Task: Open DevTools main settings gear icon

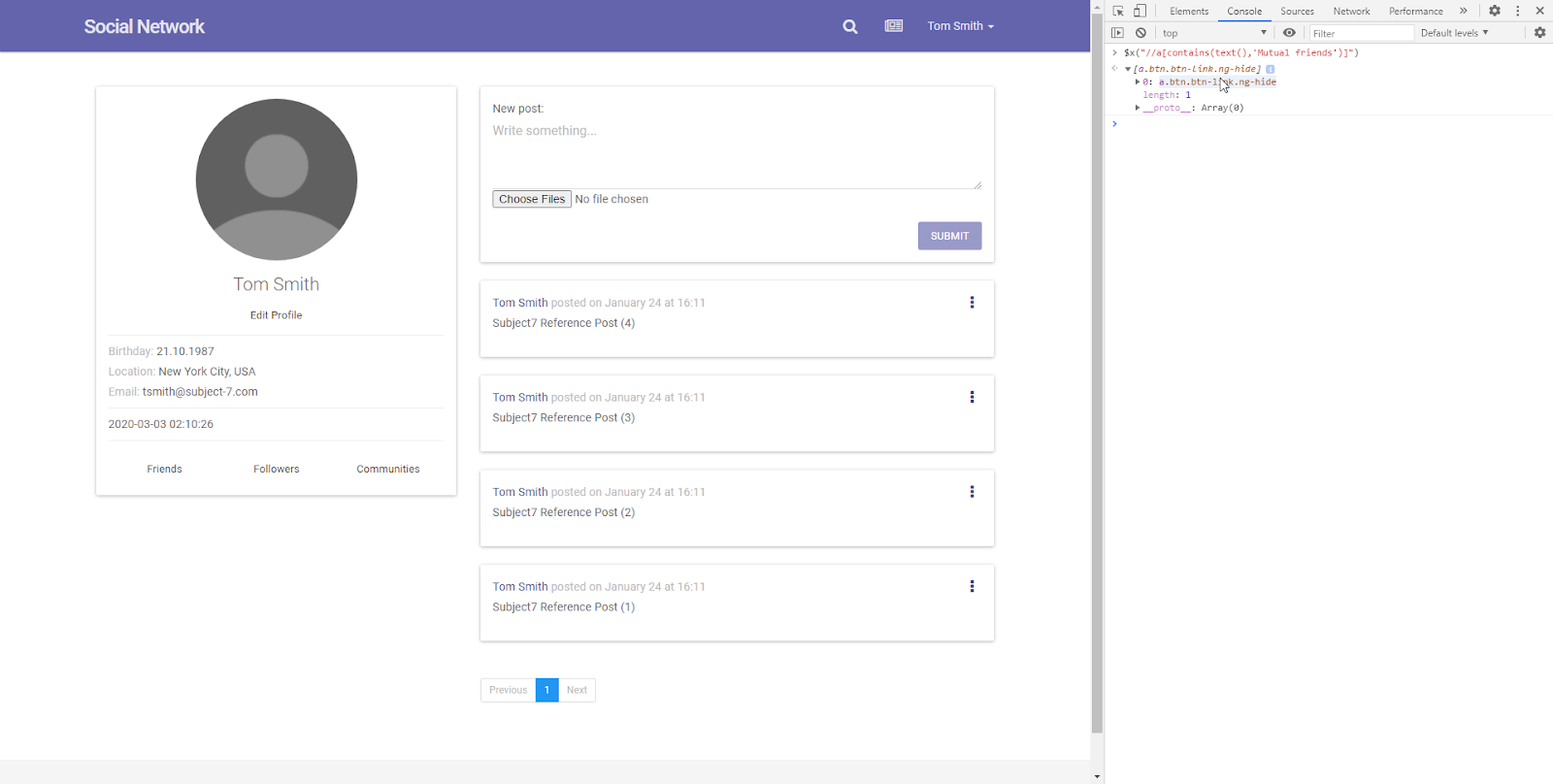Action: click(x=1495, y=11)
